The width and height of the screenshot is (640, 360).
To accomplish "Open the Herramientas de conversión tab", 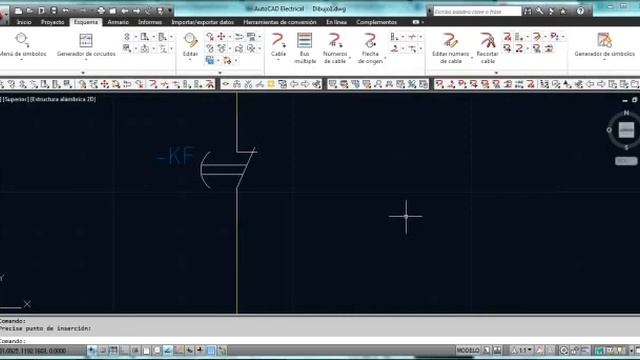I will point(280,22).
